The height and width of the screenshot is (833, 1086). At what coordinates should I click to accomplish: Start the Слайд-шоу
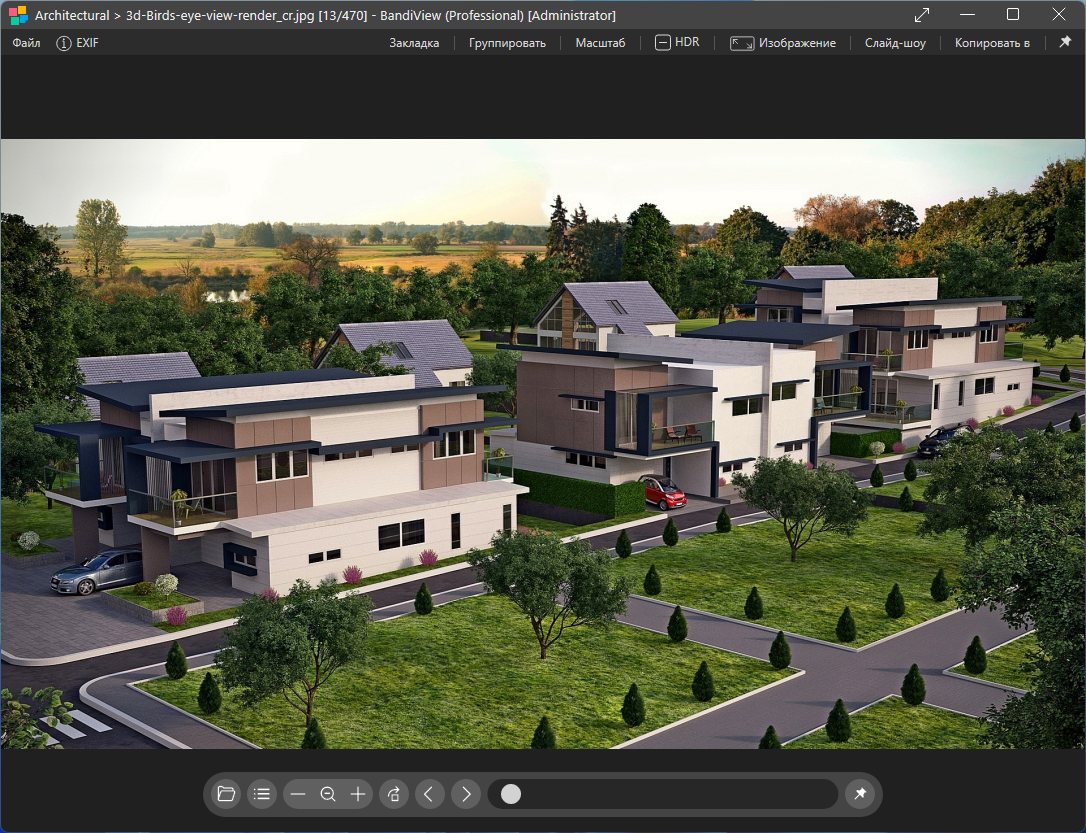(x=895, y=43)
